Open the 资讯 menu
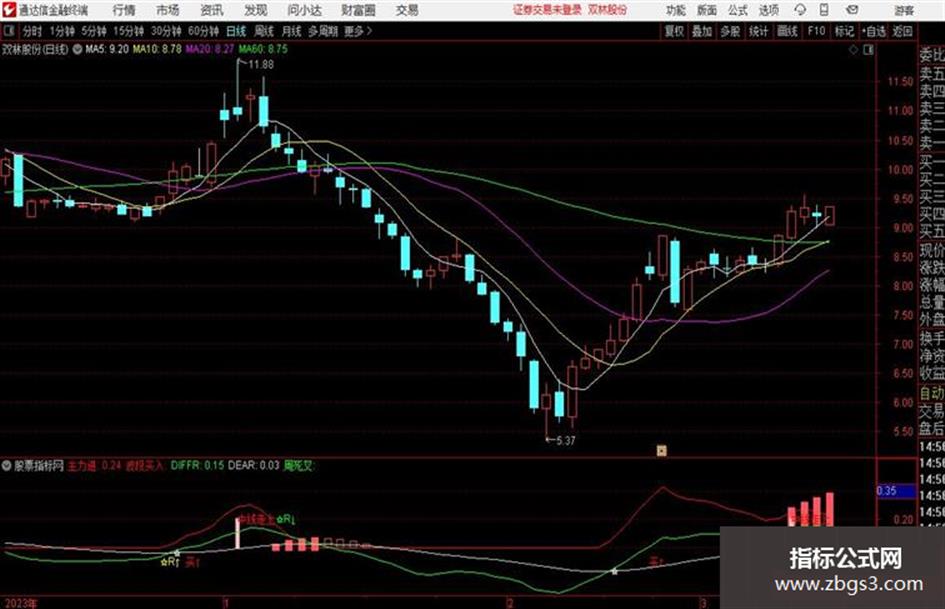 [x=212, y=10]
